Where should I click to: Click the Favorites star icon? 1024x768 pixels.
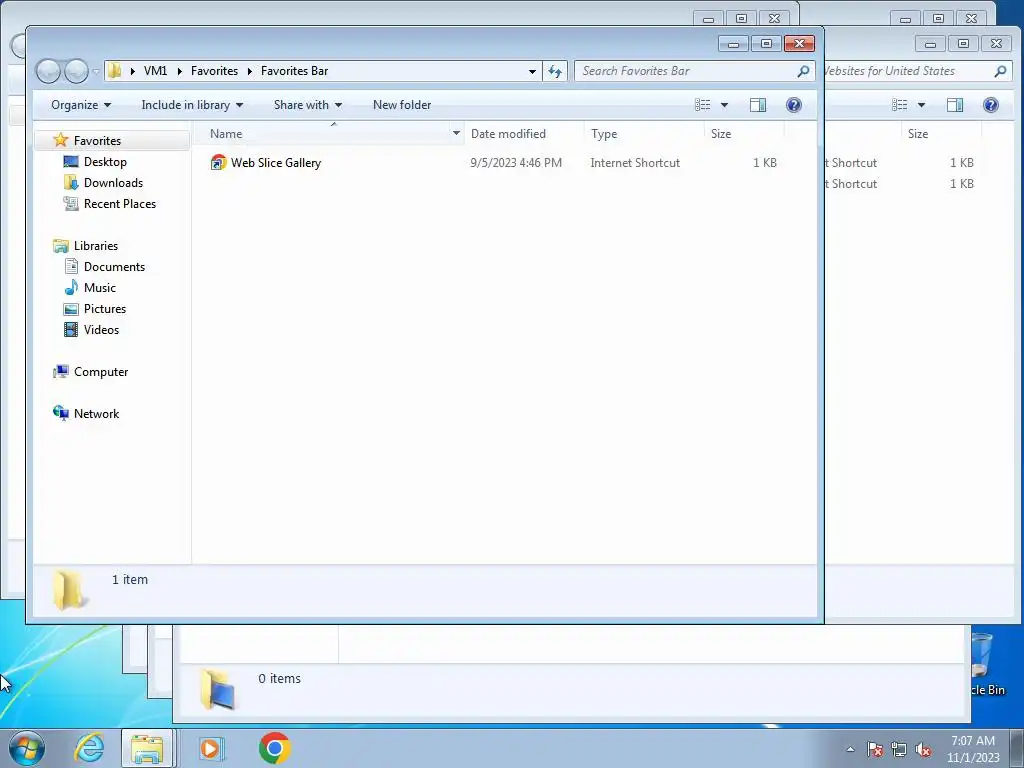pos(61,140)
